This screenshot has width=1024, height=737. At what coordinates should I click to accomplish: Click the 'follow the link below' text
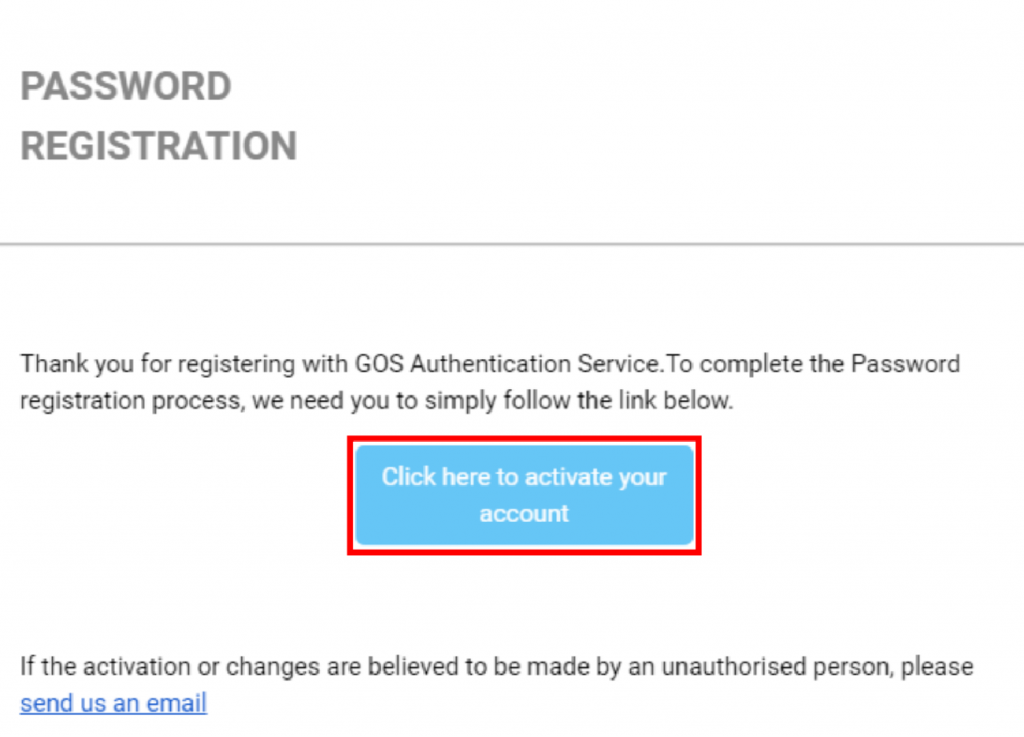pyautogui.click(x=618, y=400)
